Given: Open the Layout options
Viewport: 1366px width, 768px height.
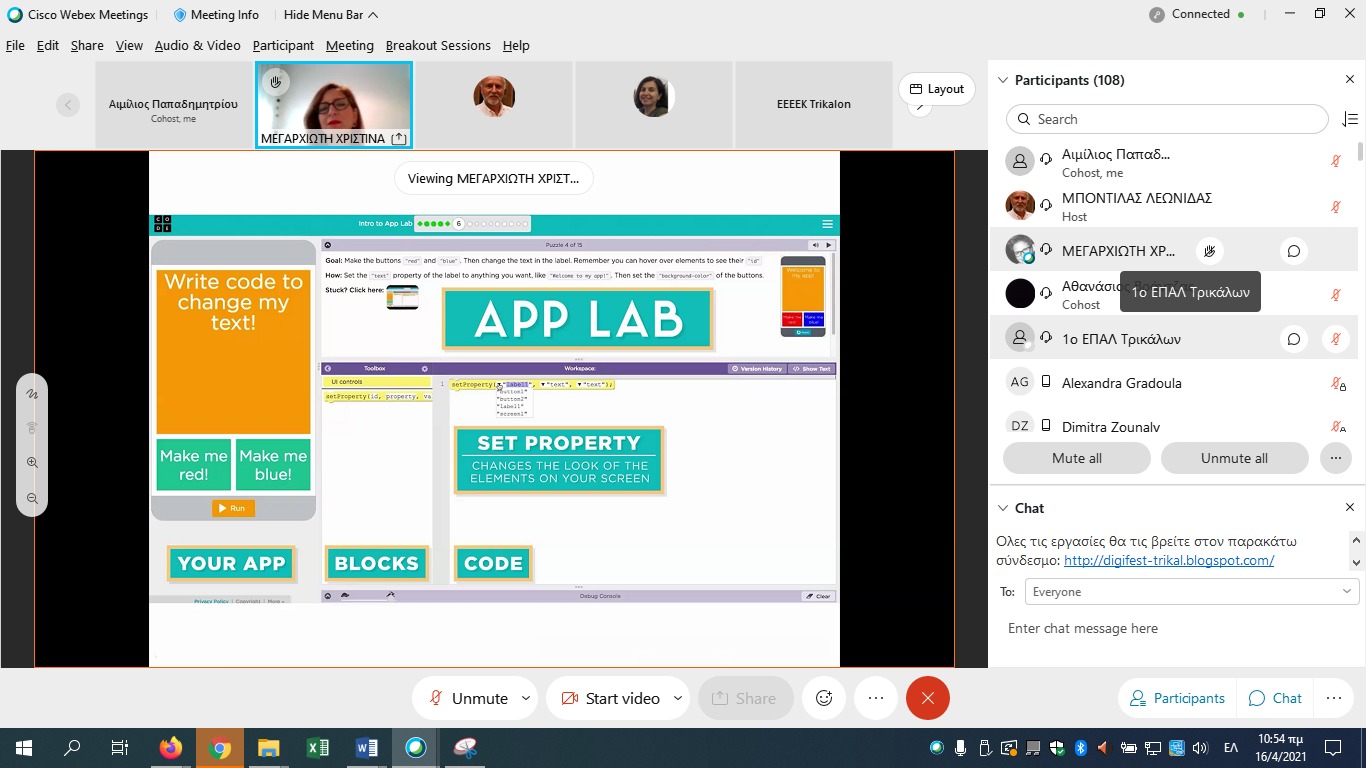Looking at the screenshot, I should pos(937,89).
